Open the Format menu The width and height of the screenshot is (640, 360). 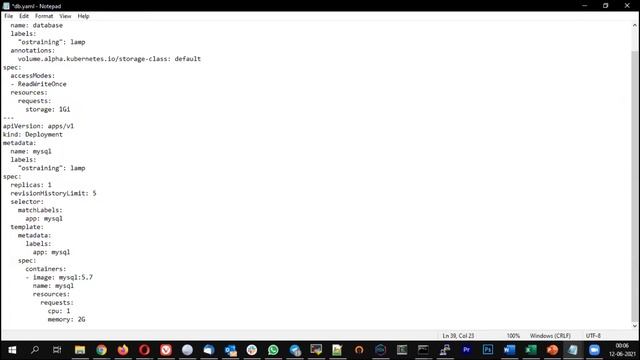(x=44, y=16)
